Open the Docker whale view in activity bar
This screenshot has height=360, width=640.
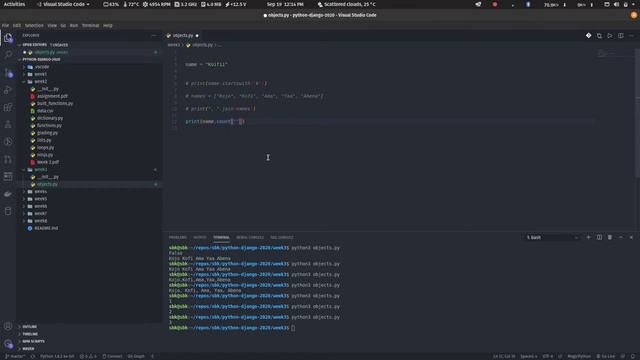point(8,194)
